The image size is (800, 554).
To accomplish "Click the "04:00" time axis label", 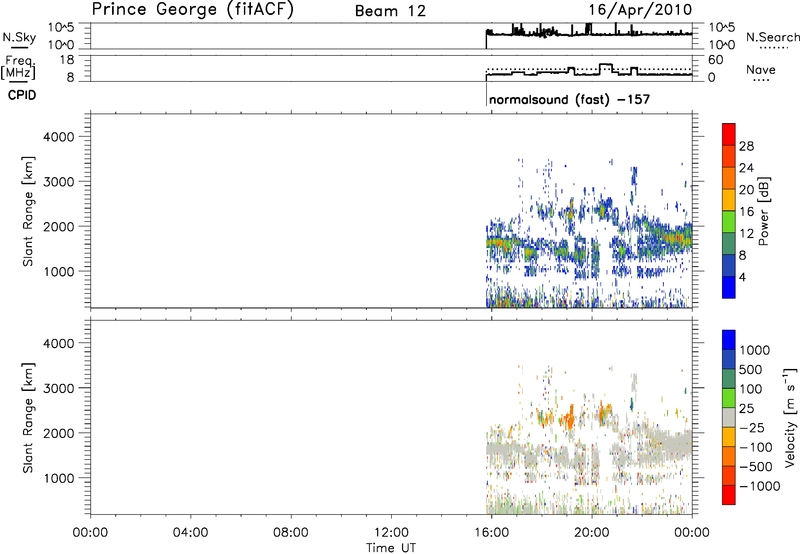I will 190,533.
